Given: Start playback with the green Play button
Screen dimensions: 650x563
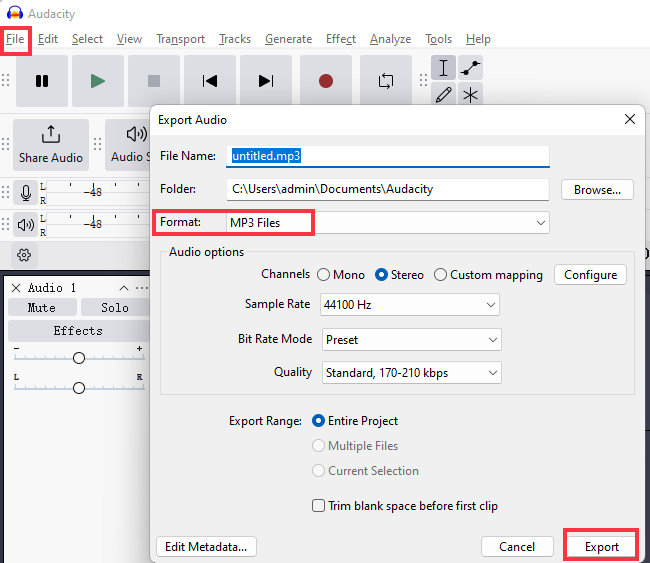Looking at the screenshot, I should coord(98,81).
